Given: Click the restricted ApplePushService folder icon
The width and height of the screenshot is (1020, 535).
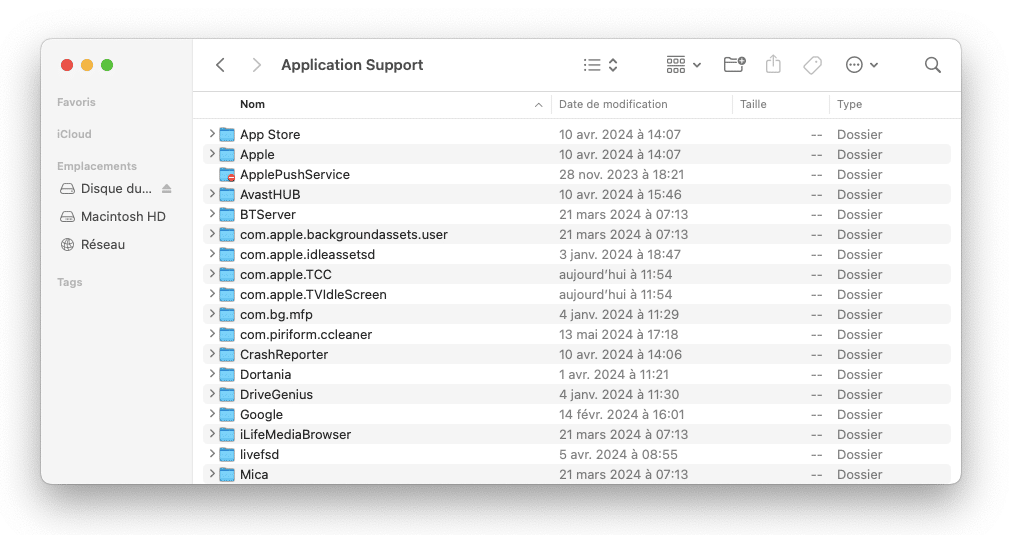Looking at the screenshot, I should click(x=227, y=174).
